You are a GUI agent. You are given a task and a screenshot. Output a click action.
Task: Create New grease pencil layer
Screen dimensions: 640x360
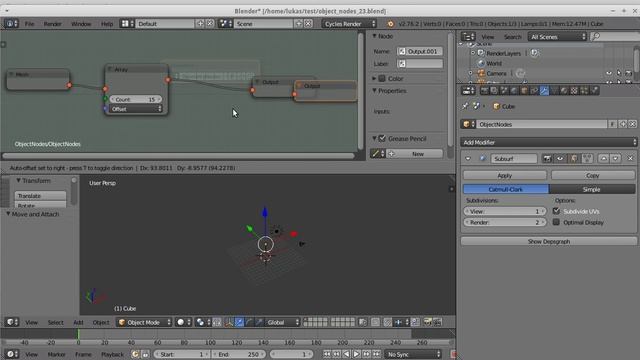(x=415, y=154)
